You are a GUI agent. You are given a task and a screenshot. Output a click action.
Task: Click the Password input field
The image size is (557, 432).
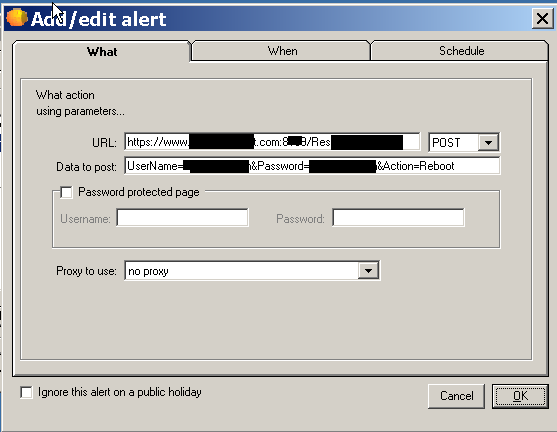[398, 217]
